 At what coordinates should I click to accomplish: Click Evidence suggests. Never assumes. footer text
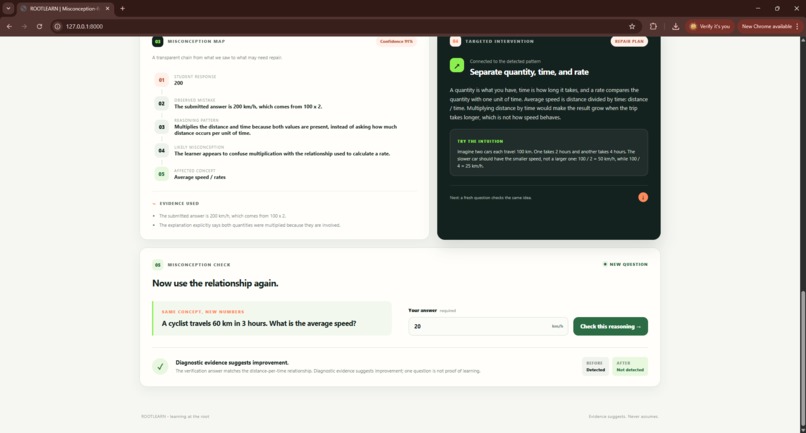point(623,417)
